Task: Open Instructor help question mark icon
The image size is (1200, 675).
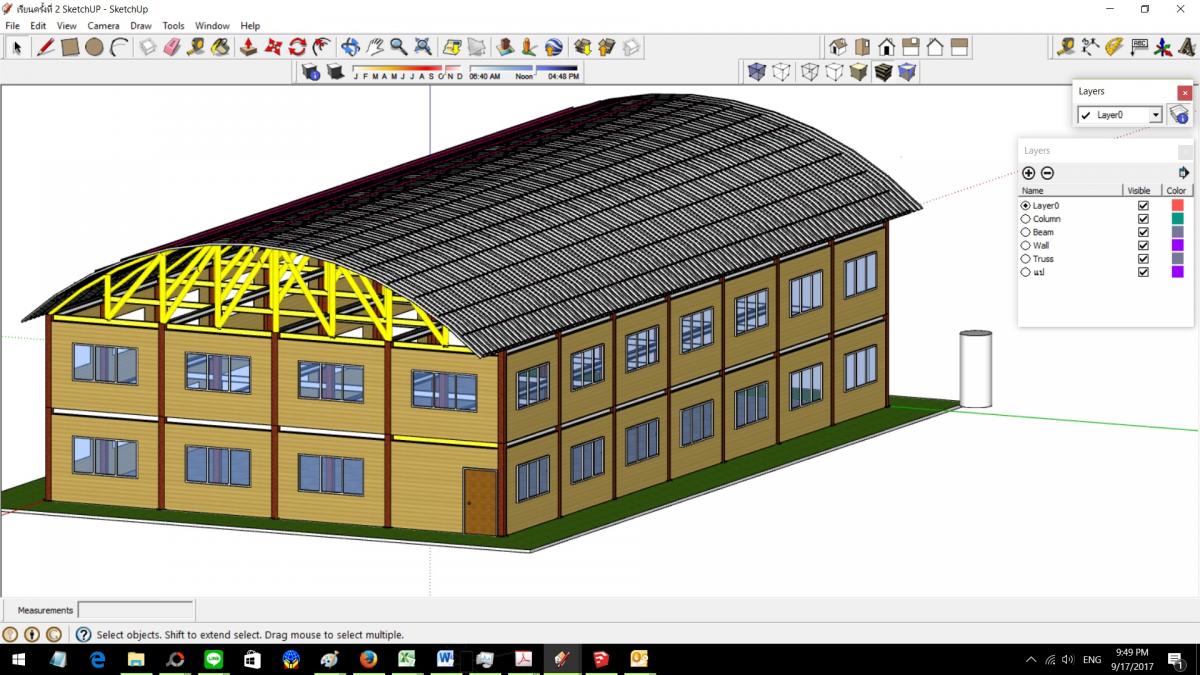Action: [84, 634]
